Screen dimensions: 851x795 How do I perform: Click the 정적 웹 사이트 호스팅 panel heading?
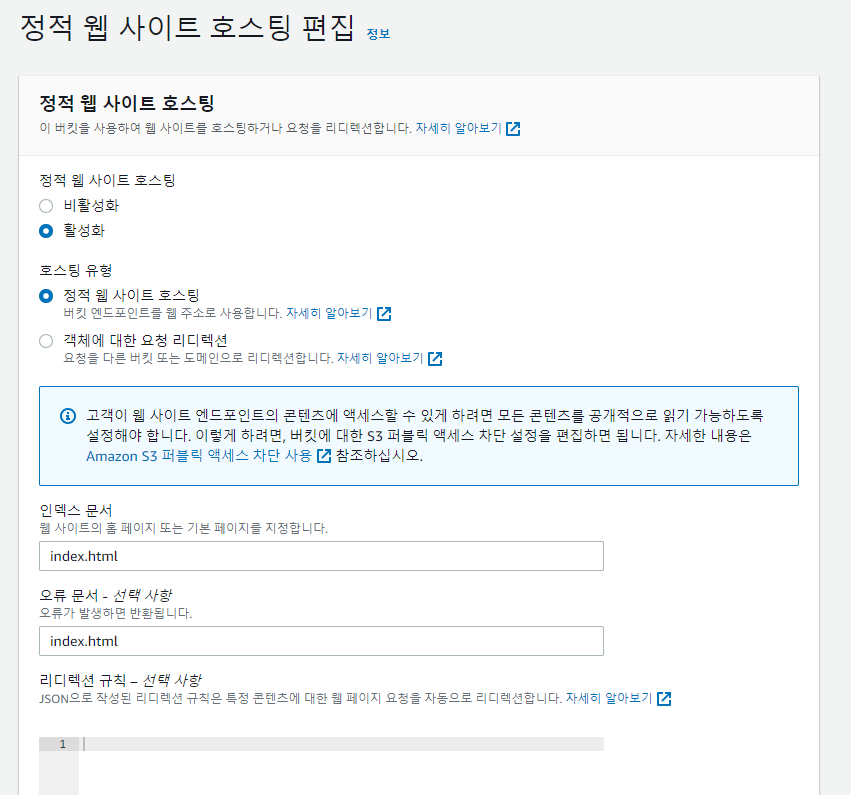(x=127, y=103)
